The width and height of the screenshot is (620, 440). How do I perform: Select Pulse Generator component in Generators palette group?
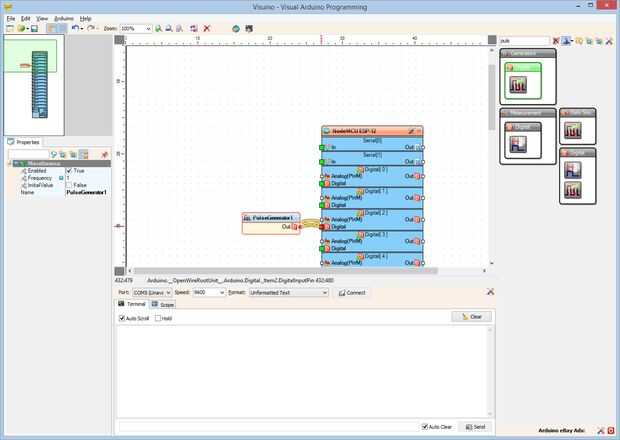(518, 85)
